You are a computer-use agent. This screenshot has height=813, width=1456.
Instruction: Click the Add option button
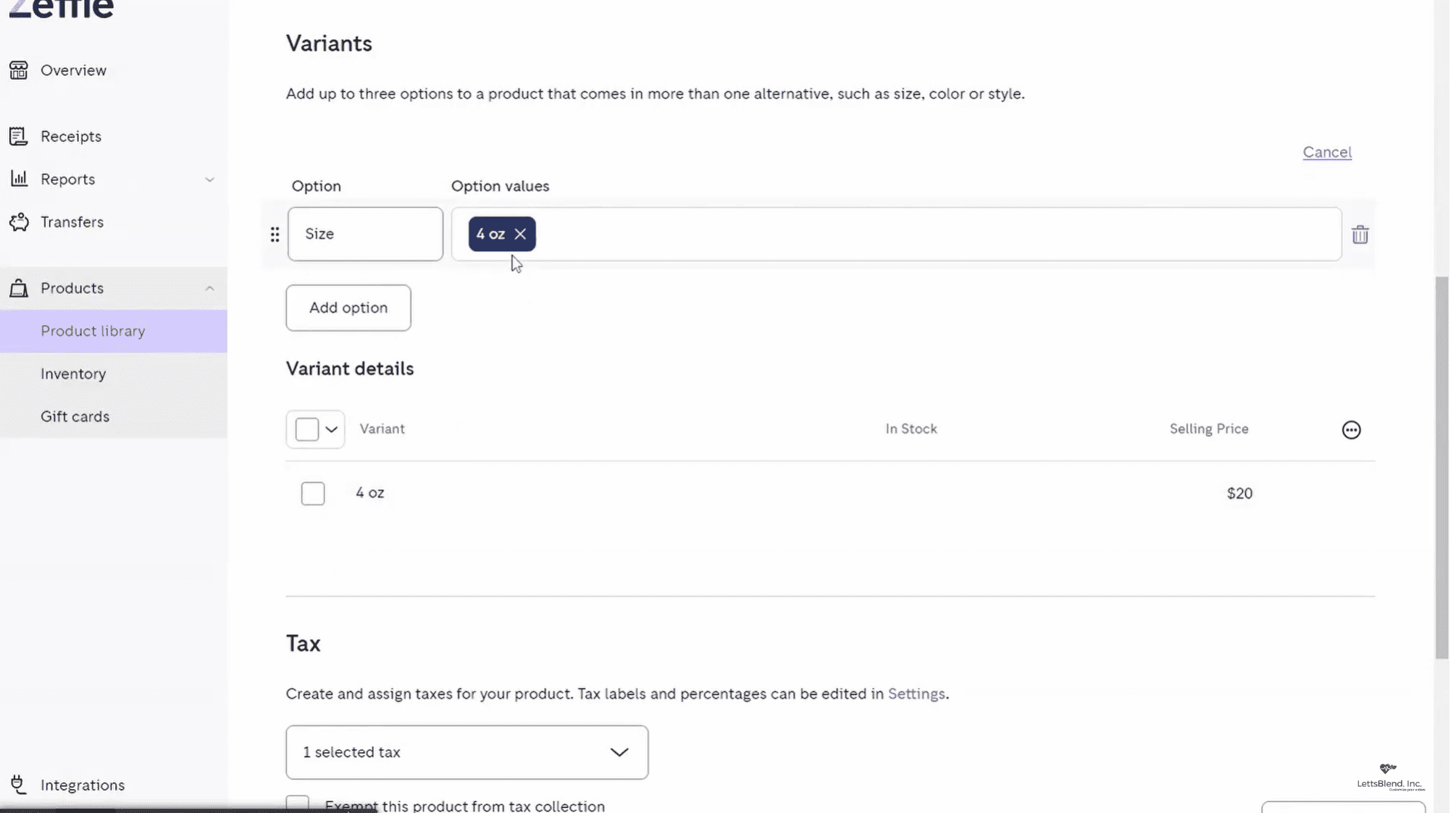348,308
